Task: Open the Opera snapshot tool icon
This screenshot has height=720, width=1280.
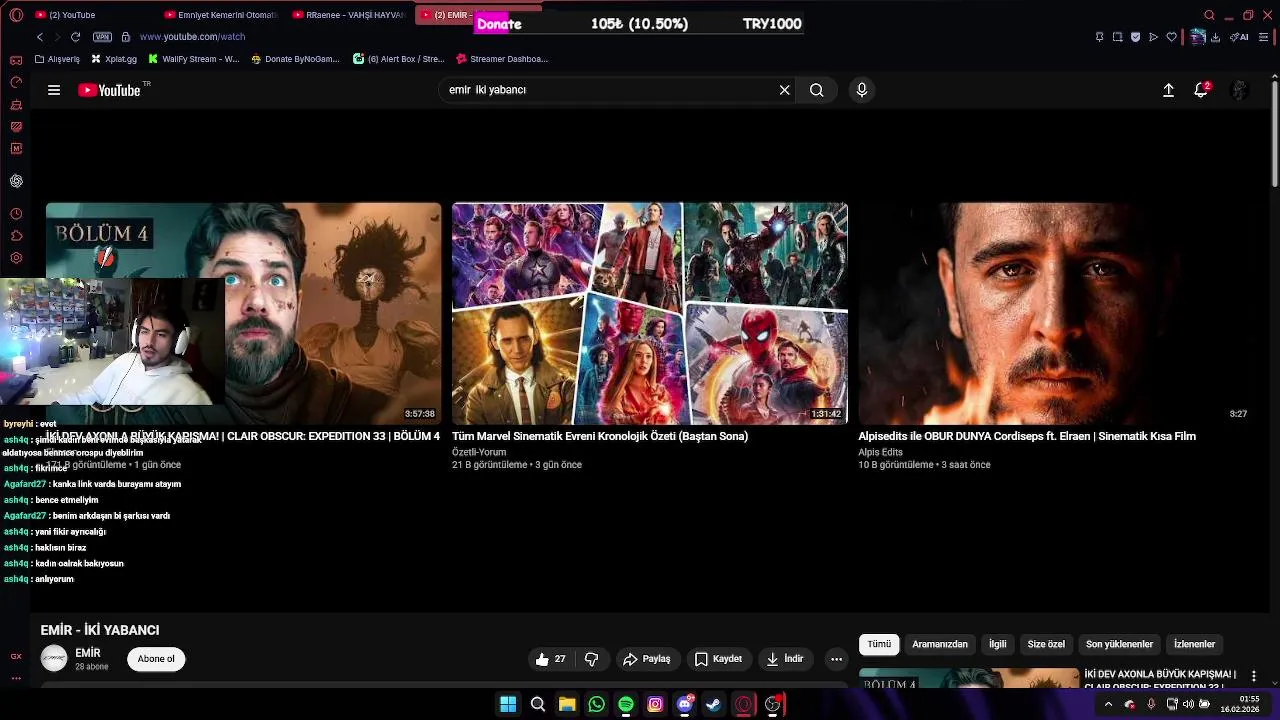Action: point(1117,37)
